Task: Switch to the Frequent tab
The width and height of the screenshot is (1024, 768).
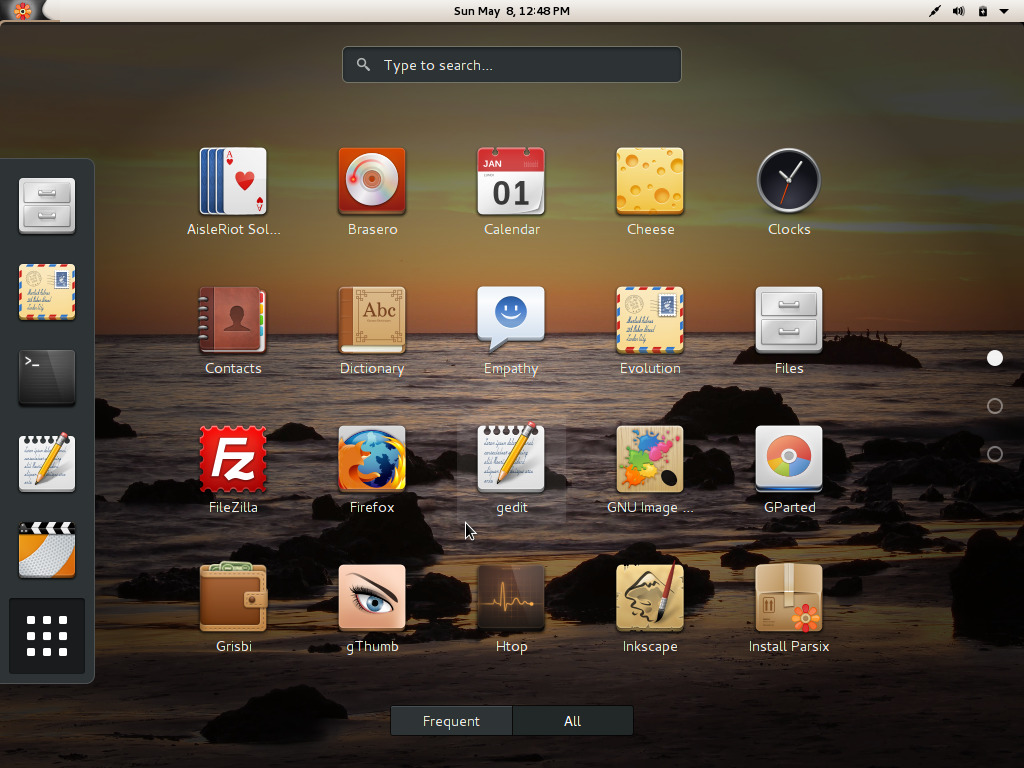Action: click(x=451, y=721)
